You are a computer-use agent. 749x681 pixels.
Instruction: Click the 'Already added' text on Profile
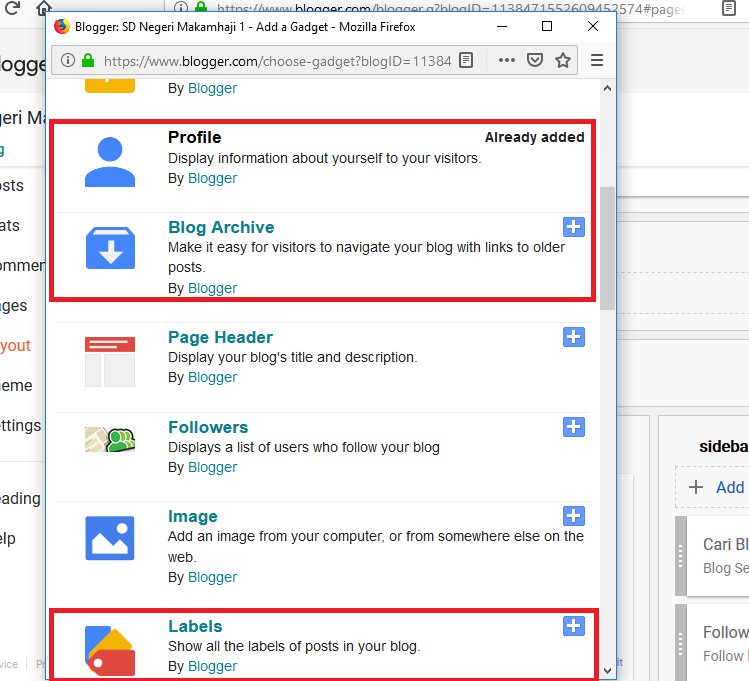[x=535, y=138]
